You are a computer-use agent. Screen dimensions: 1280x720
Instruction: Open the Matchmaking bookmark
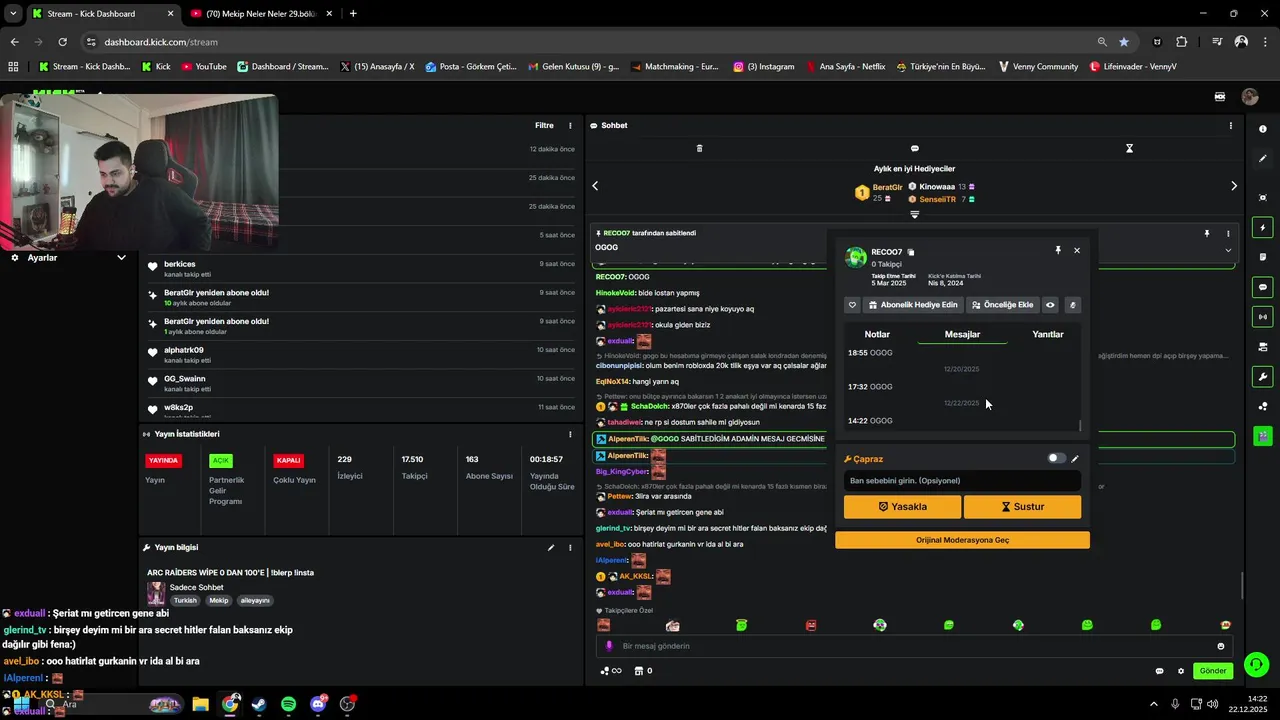[675, 67]
